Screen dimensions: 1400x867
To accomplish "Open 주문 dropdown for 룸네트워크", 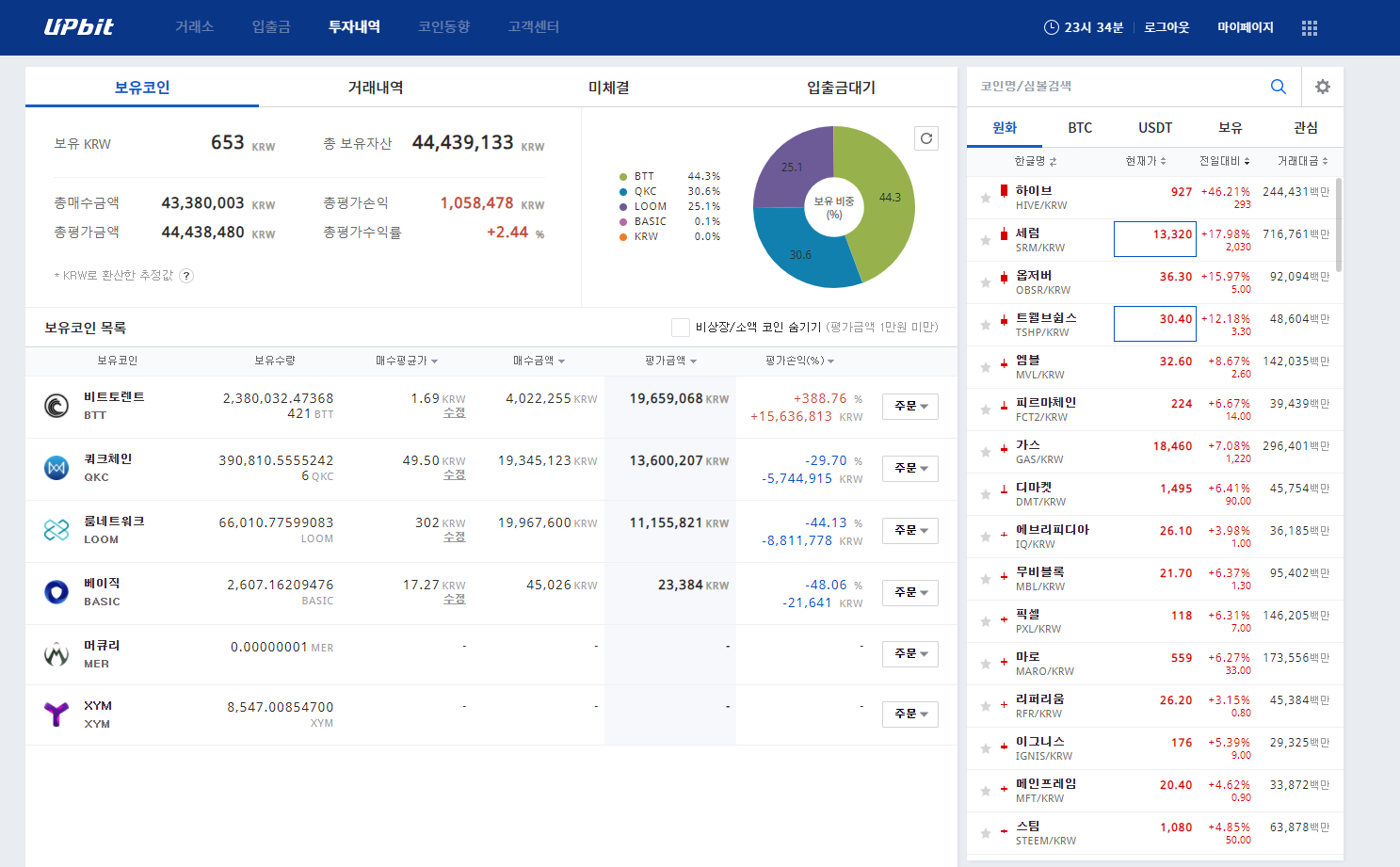I will point(910,530).
